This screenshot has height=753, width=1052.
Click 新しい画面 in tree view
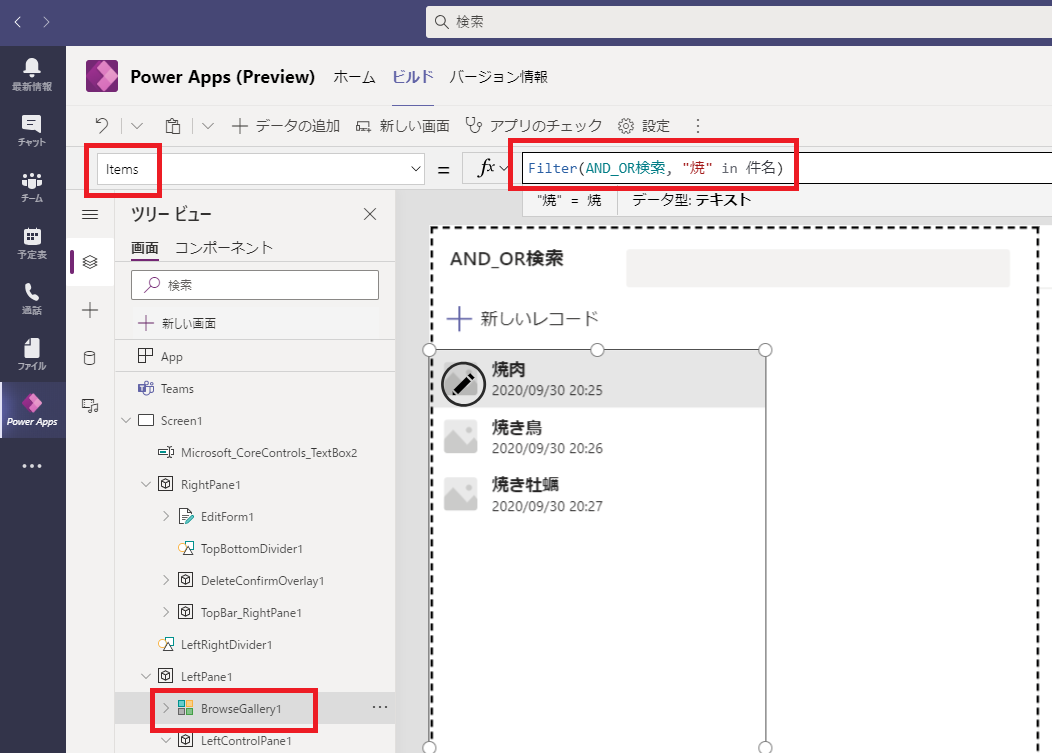click(177, 323)
